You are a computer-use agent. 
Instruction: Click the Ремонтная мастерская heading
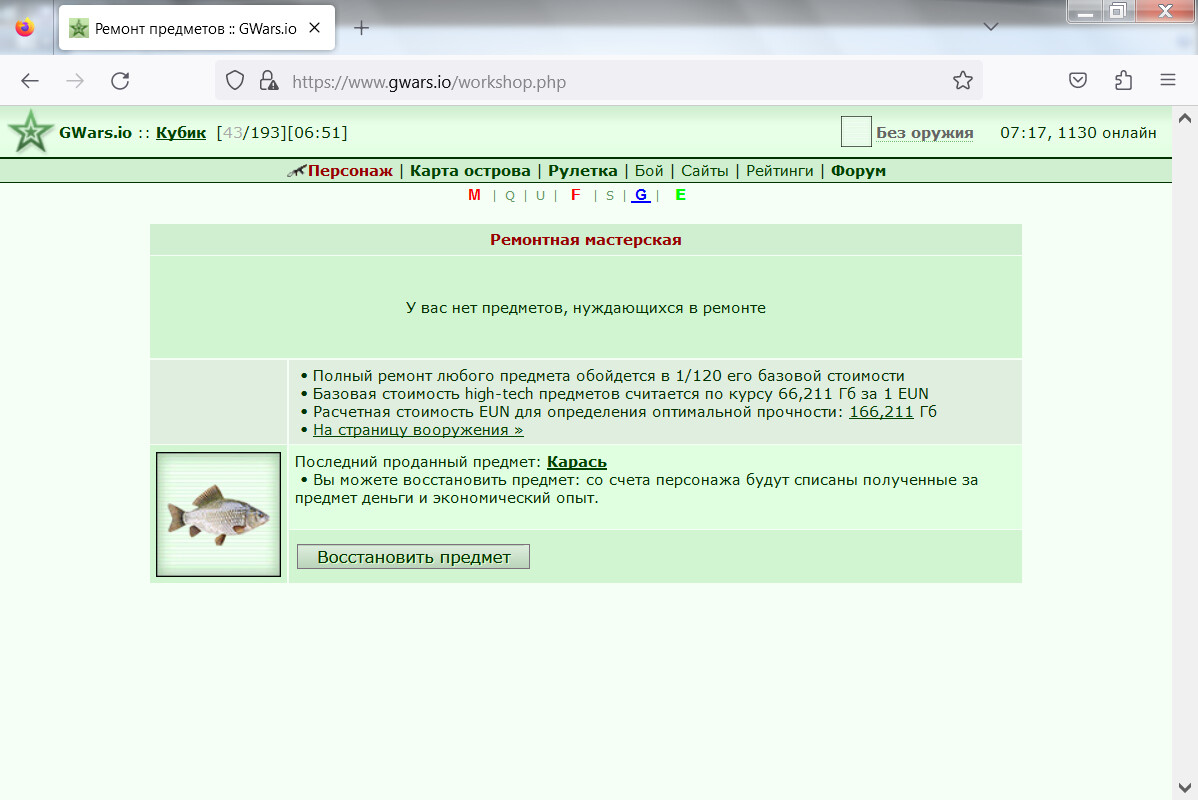tap(586, 240)
